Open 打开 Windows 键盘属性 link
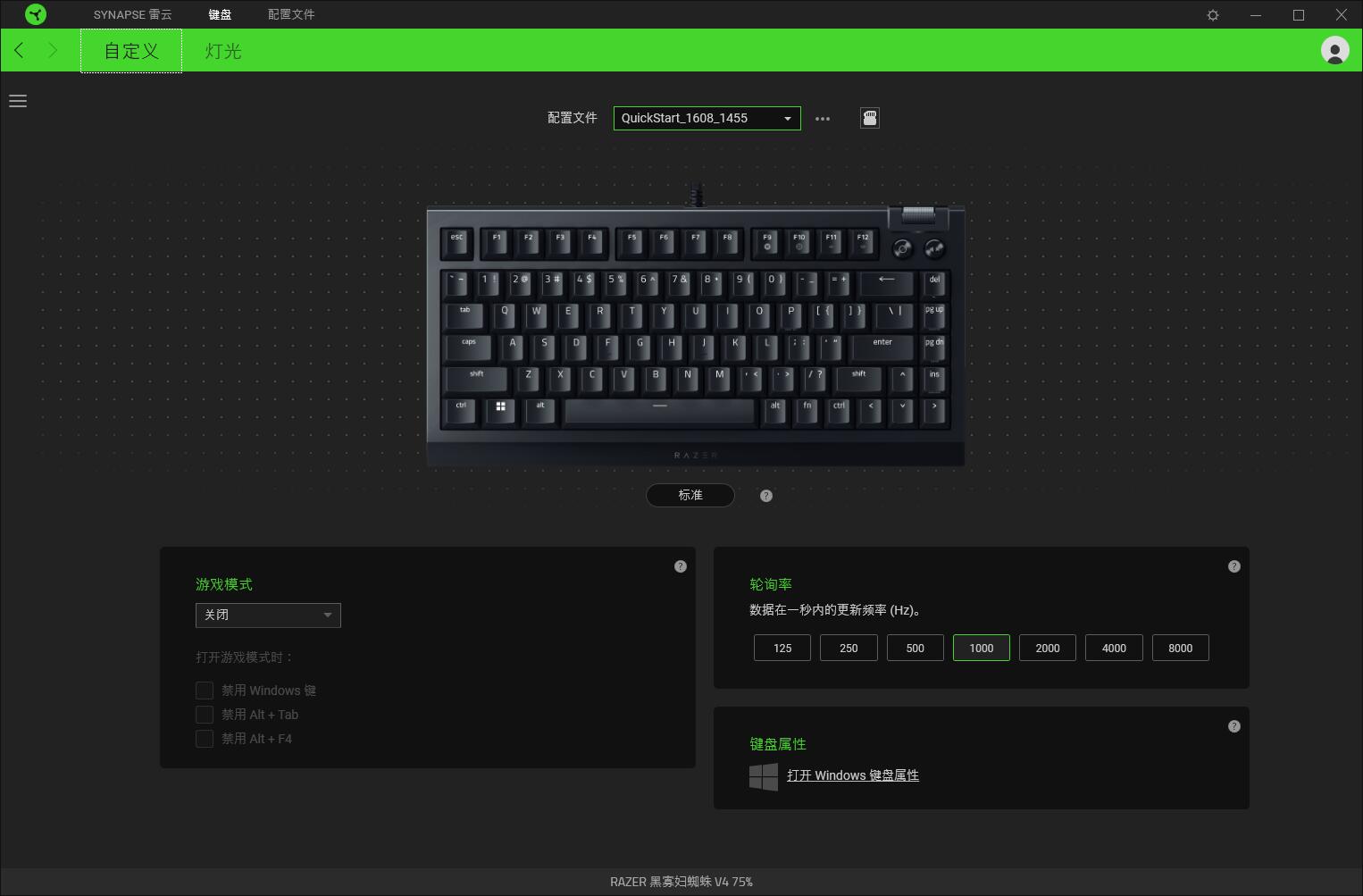 pos(853,775)
